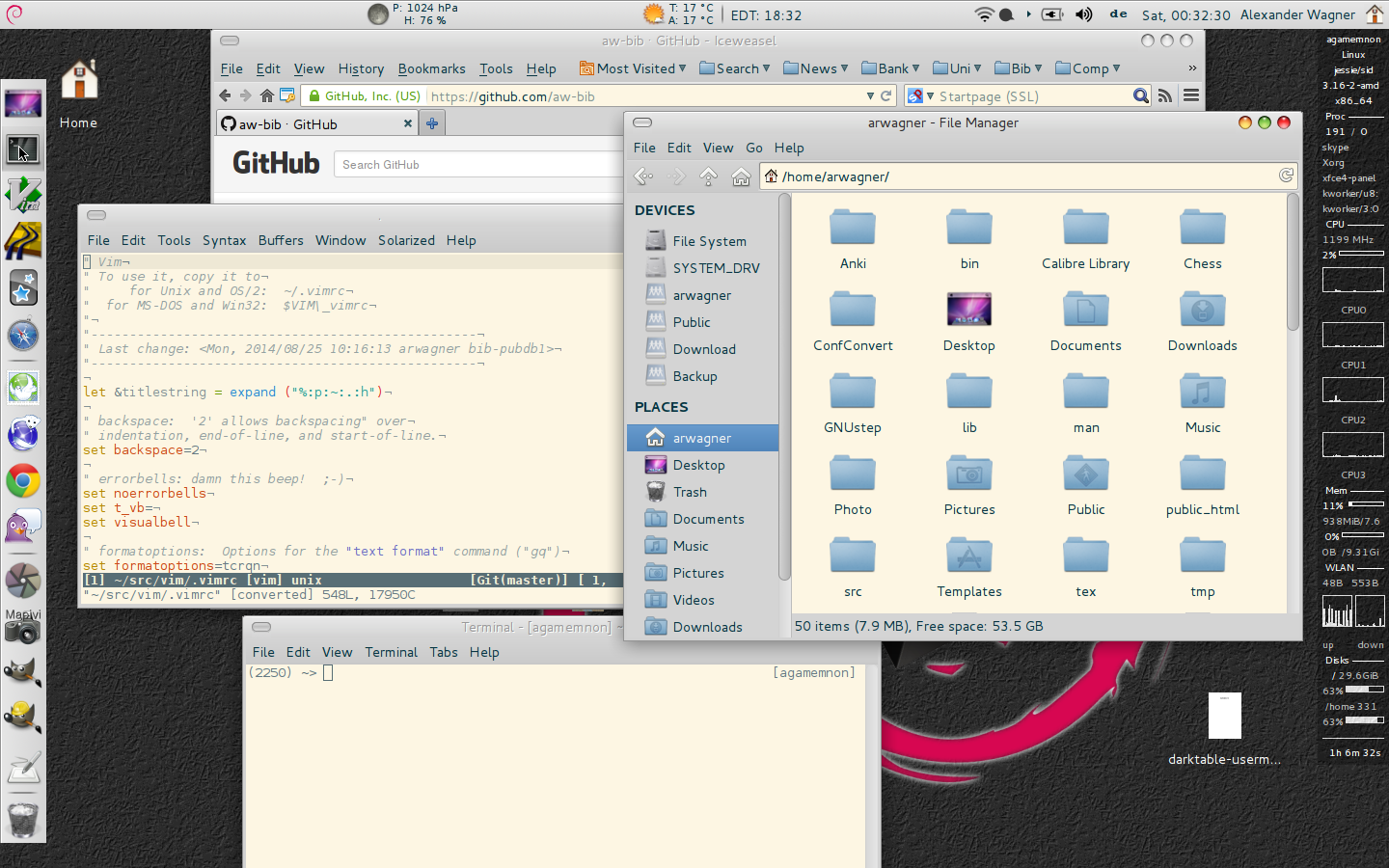
Task: Expand the Most Visited bookmarks dropdown
Action: pos(633,68)
